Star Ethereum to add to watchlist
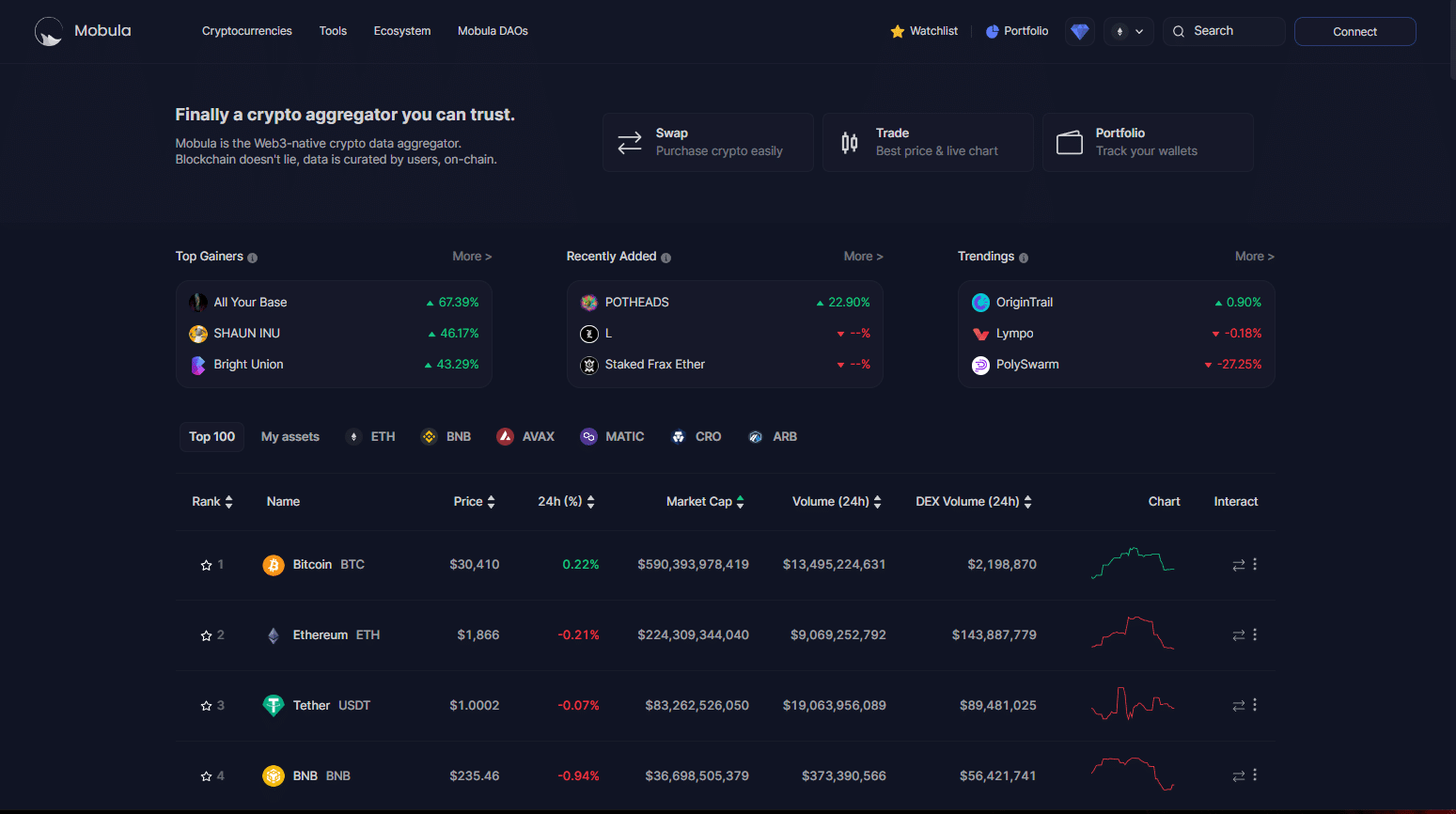1456x814 pixels. (x=206, y=635)
